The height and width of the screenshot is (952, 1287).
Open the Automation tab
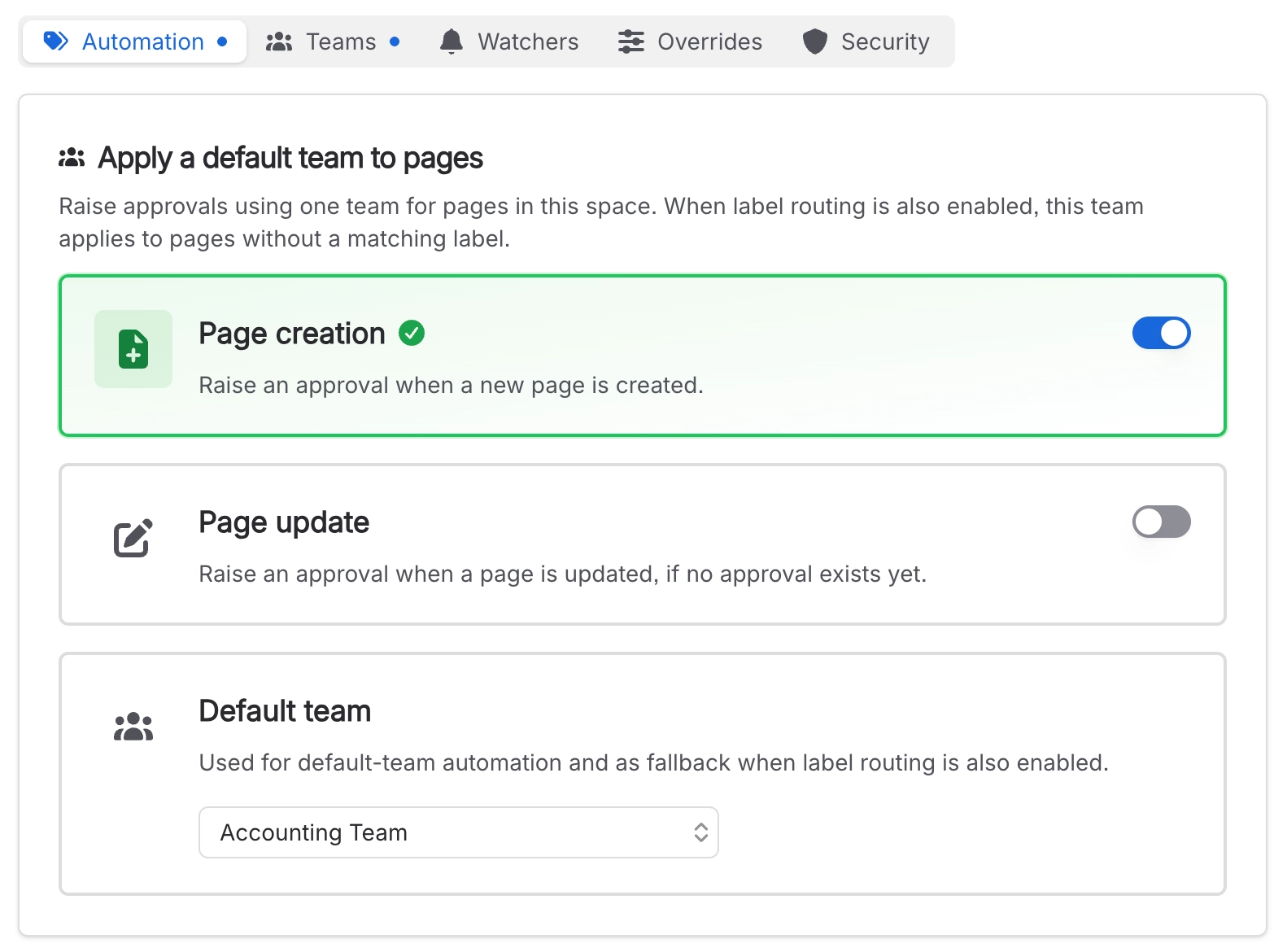pyautogui.click(x=134, y=41)
